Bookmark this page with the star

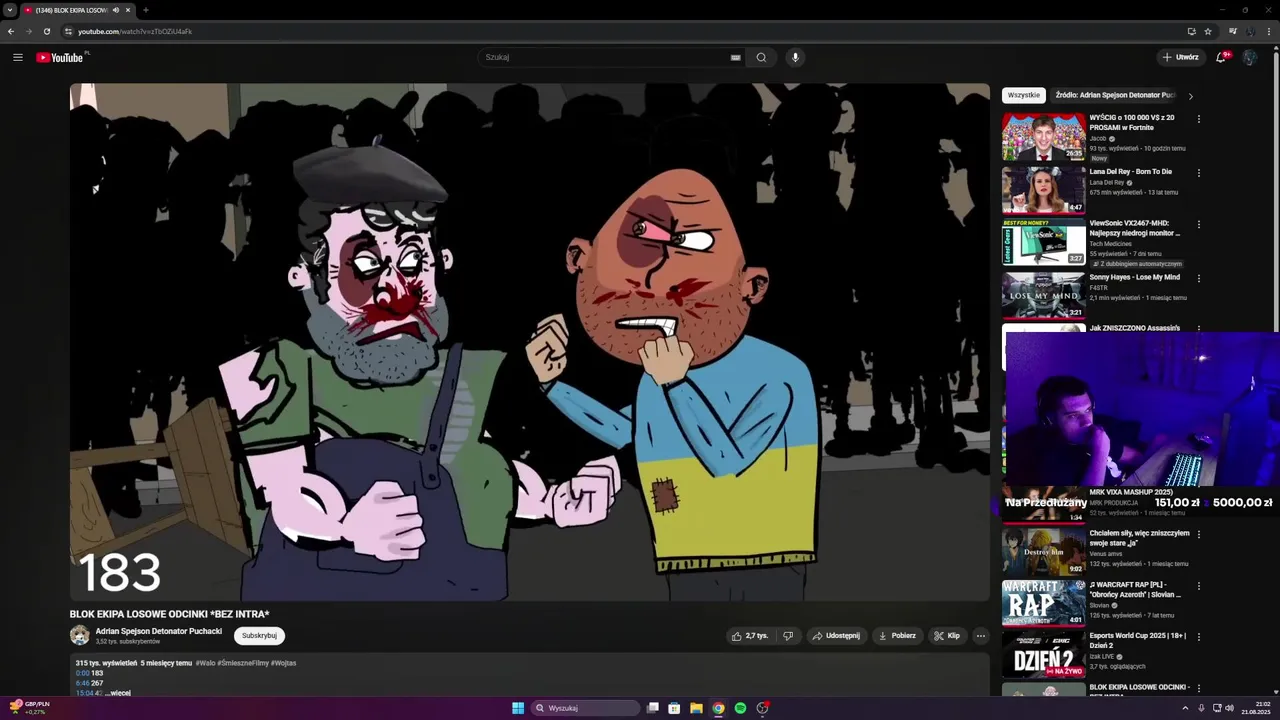tap(1208, 31)
